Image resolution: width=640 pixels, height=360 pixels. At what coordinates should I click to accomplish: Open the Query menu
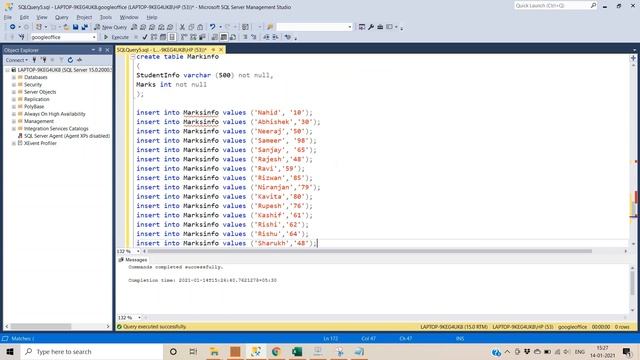click(62, 17)
